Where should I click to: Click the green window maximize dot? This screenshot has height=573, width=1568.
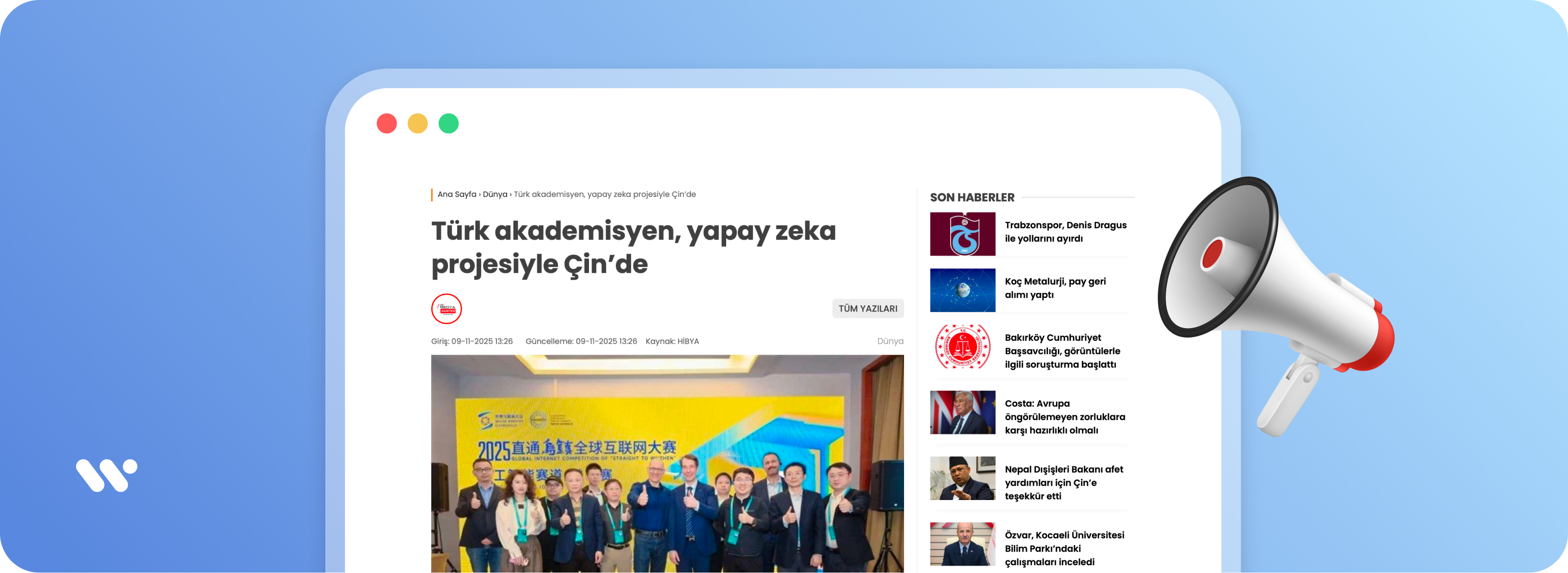(449, 123)
